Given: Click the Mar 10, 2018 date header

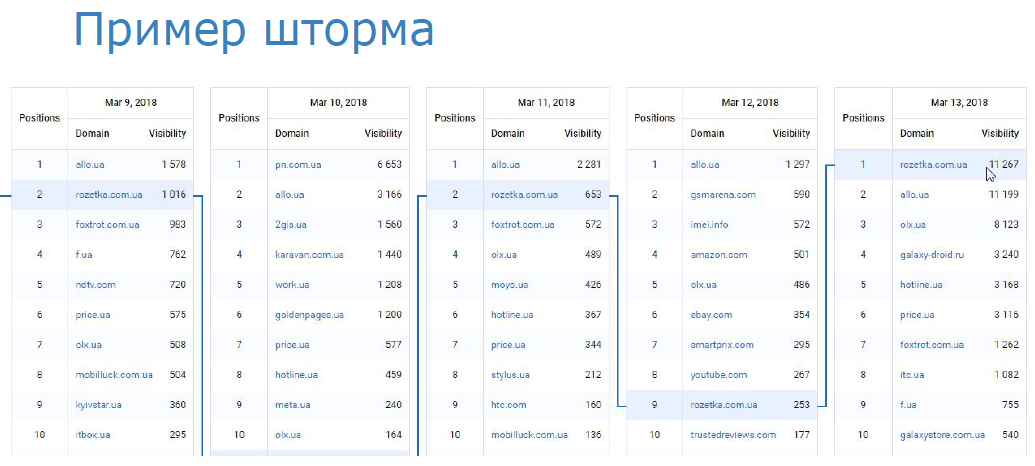Looking at the screenshot, I should click(x=338, y=102).
